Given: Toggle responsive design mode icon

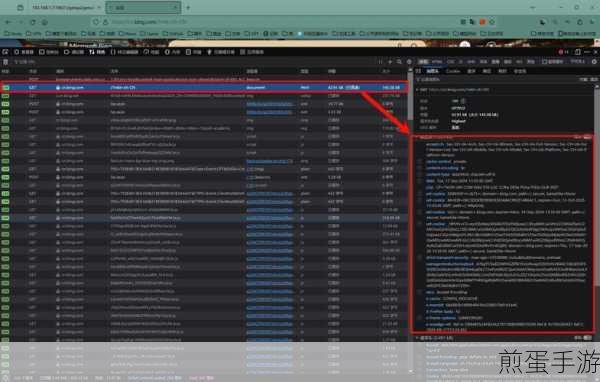Looking at the screenshot, I should [578, 52].
